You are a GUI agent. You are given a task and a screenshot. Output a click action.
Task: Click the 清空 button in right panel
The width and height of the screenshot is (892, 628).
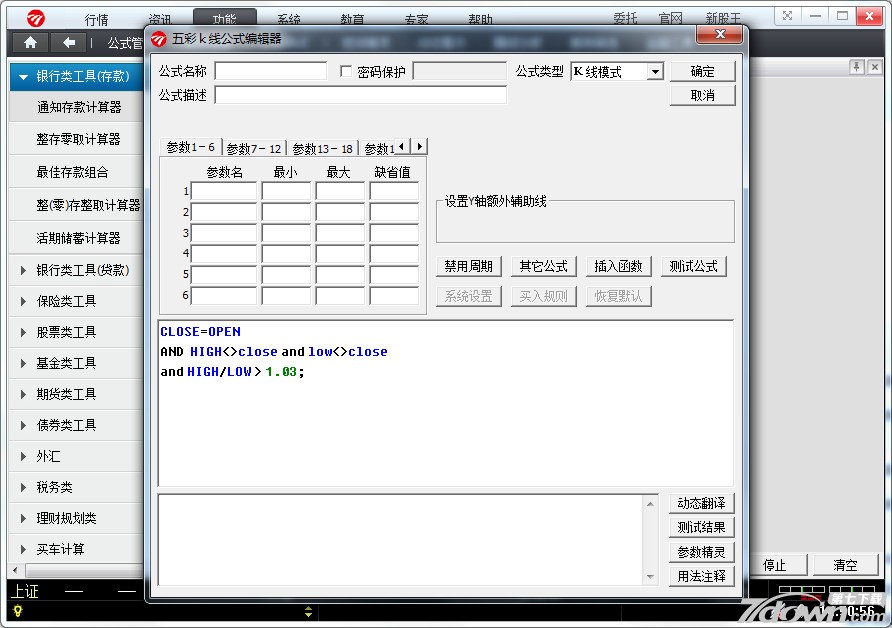pos(845,565)
